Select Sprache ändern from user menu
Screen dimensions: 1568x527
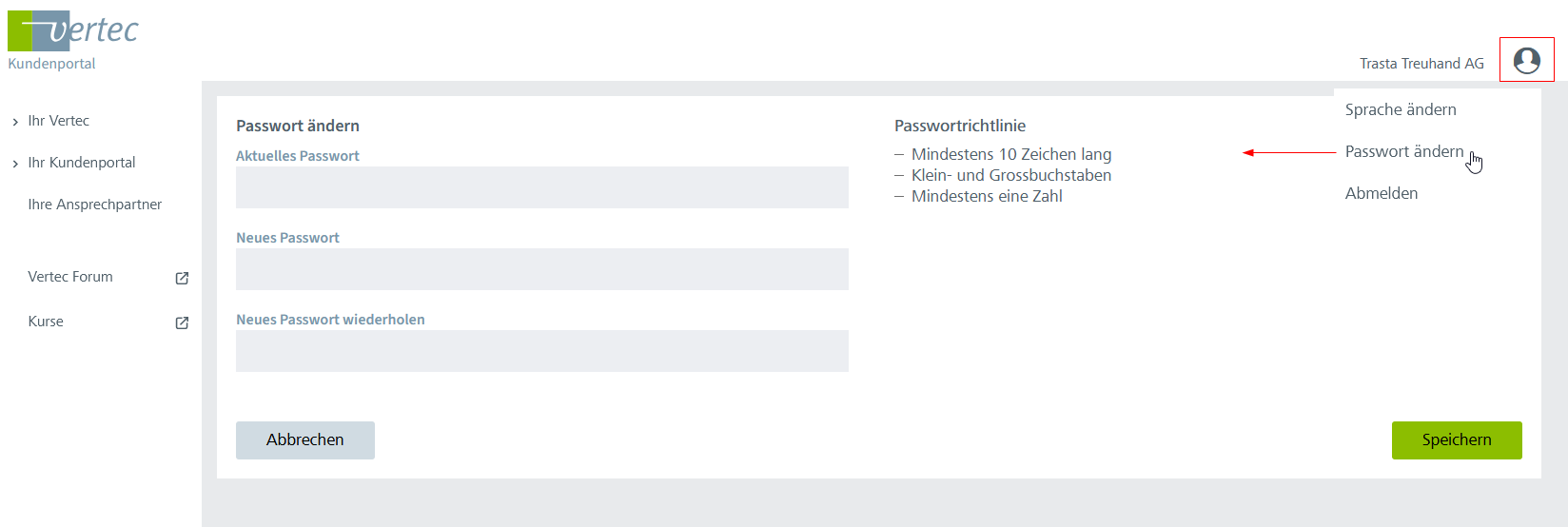pos(1400,109)
